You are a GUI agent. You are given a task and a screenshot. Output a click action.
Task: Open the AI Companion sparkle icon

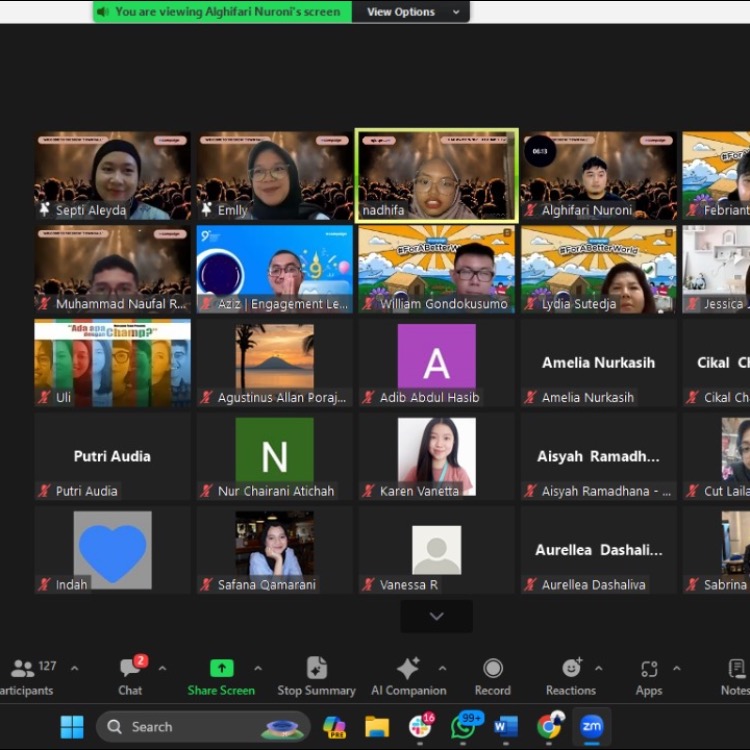click(408, 668)
